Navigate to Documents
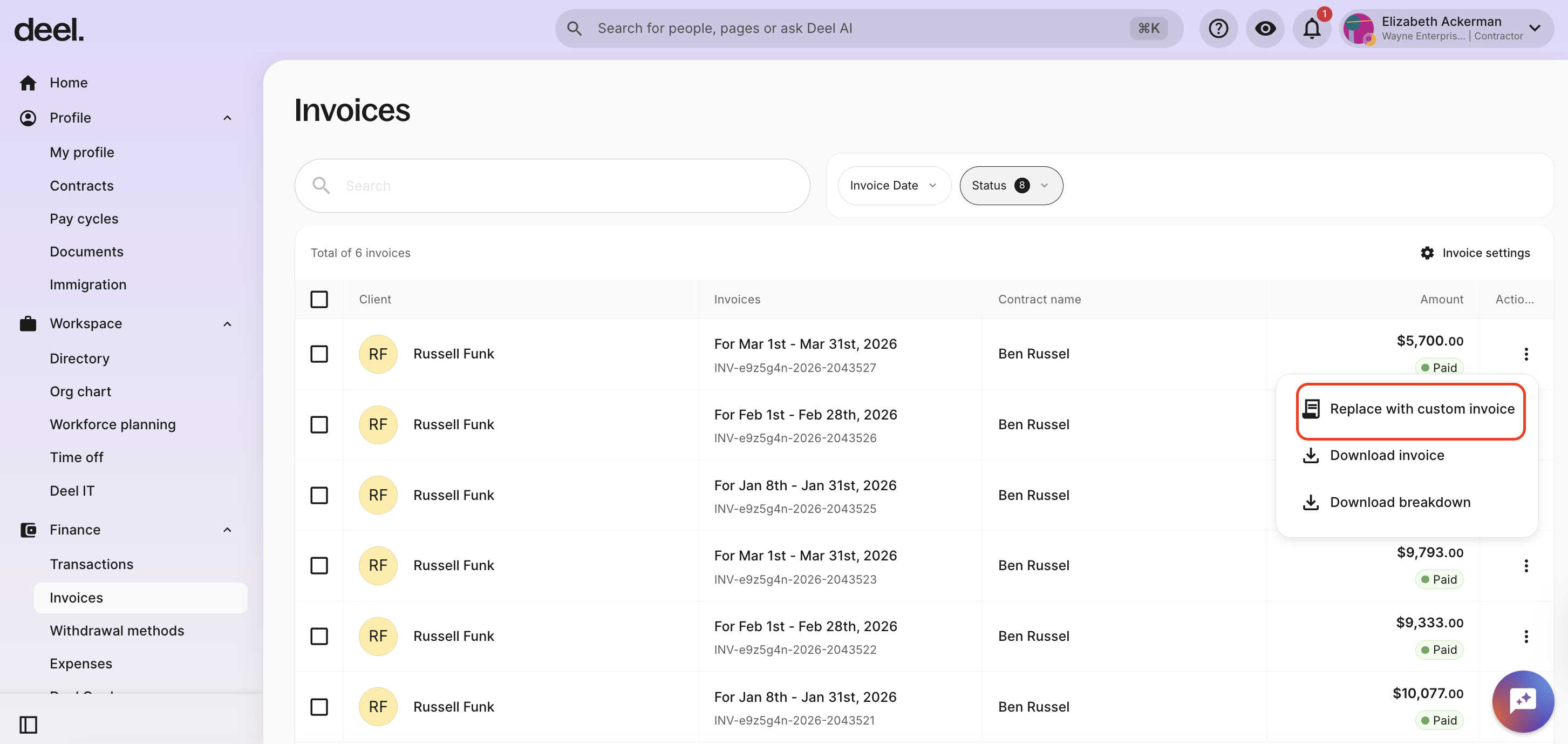This screenshot has height=744, width=1568. (86, 252)
